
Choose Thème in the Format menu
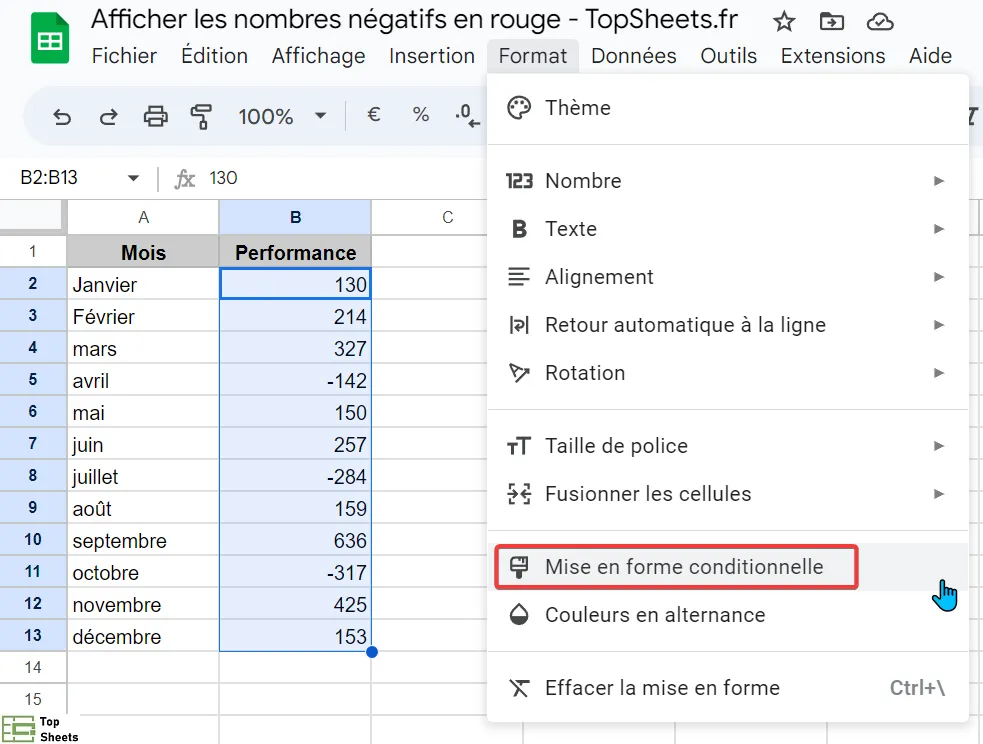click(x=728, y=108)
